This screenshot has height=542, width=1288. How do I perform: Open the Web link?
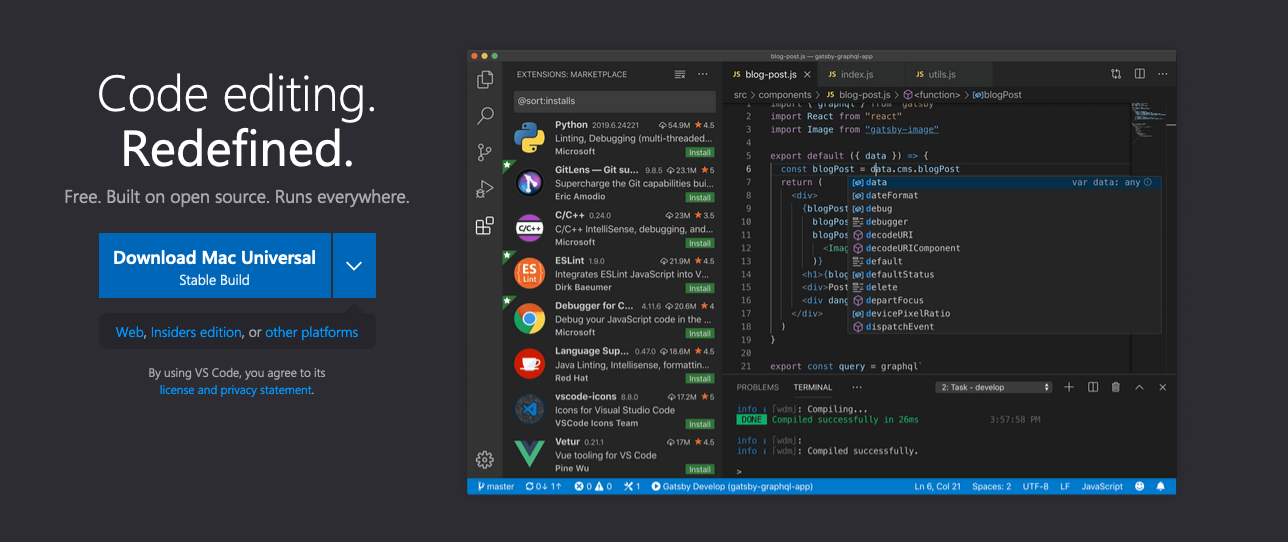129,332
